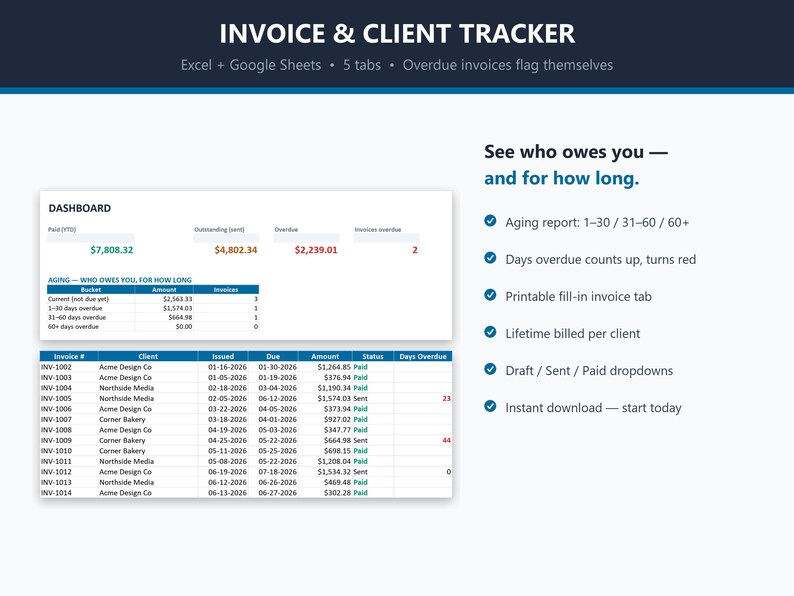Click the Invoices overdue count 2
The width and height of the screenshot is (794, 596).
(415, 250)
